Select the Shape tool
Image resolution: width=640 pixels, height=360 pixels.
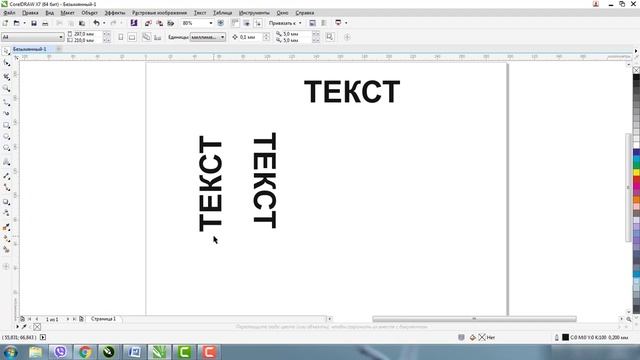click(x=6, y=63)
